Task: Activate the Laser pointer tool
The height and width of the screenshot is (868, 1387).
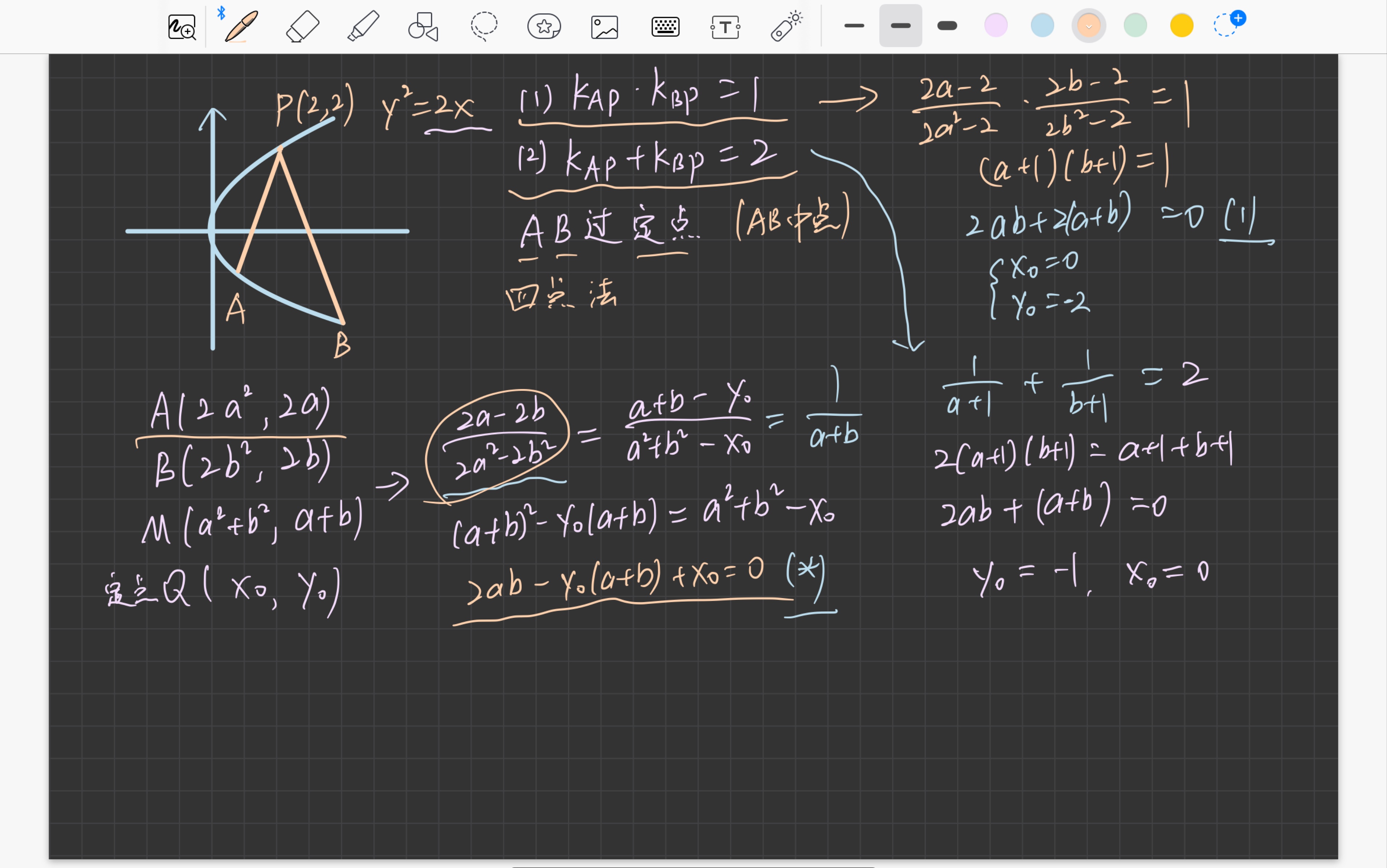Action: pos(787,26)
